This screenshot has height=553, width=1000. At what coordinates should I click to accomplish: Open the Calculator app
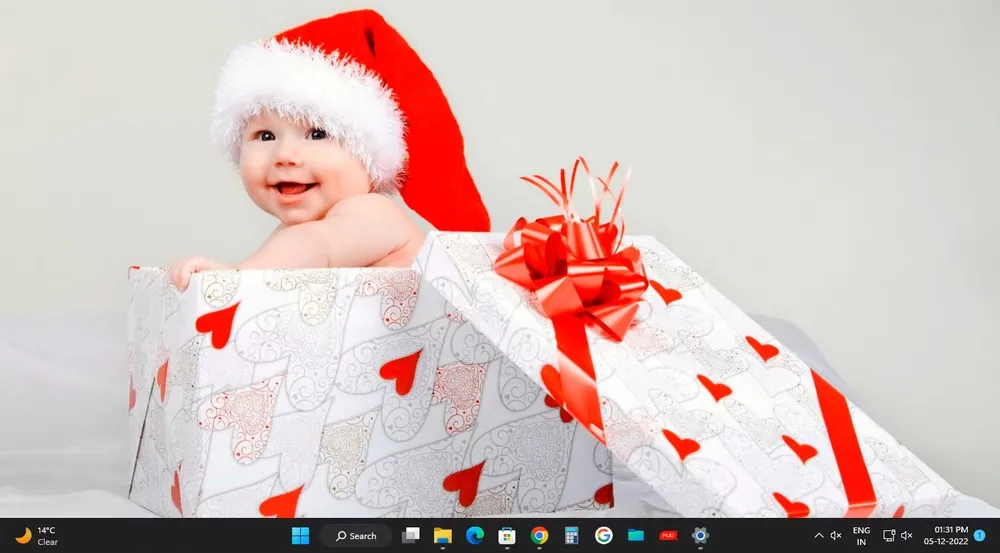coord(571,536)
